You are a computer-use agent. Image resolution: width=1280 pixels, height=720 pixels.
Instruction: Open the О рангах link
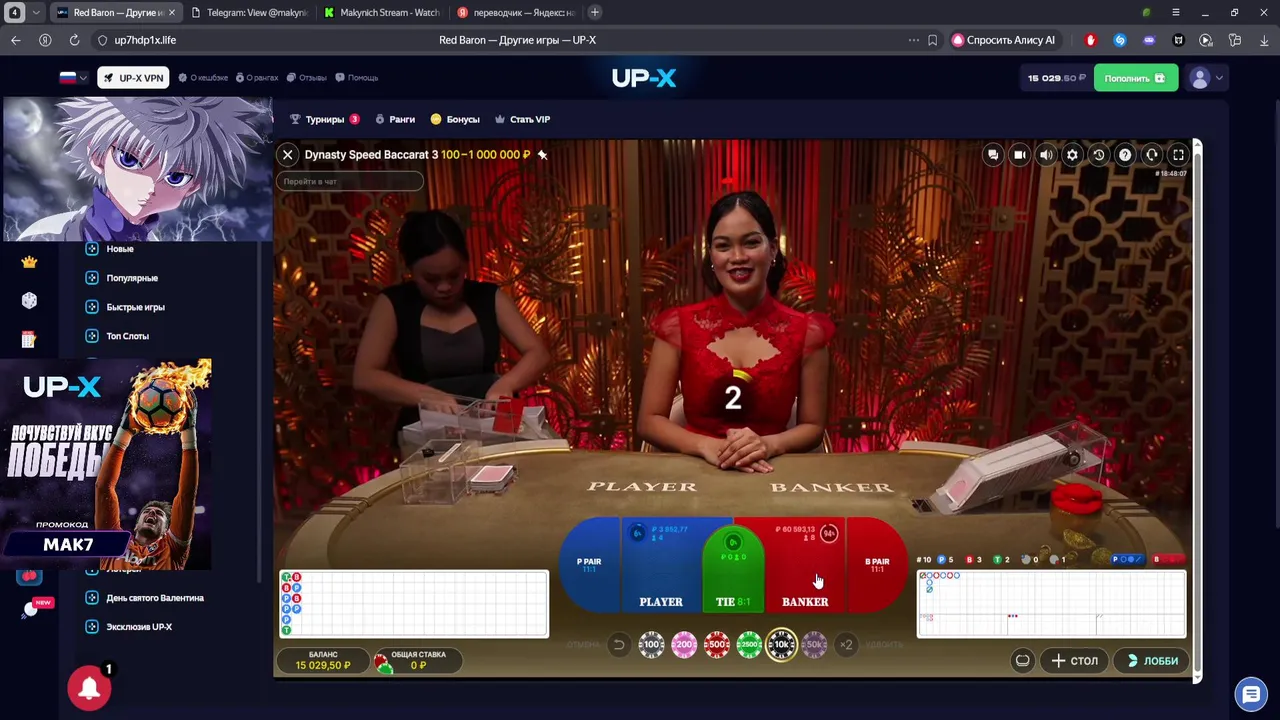(x=257, y=78)
